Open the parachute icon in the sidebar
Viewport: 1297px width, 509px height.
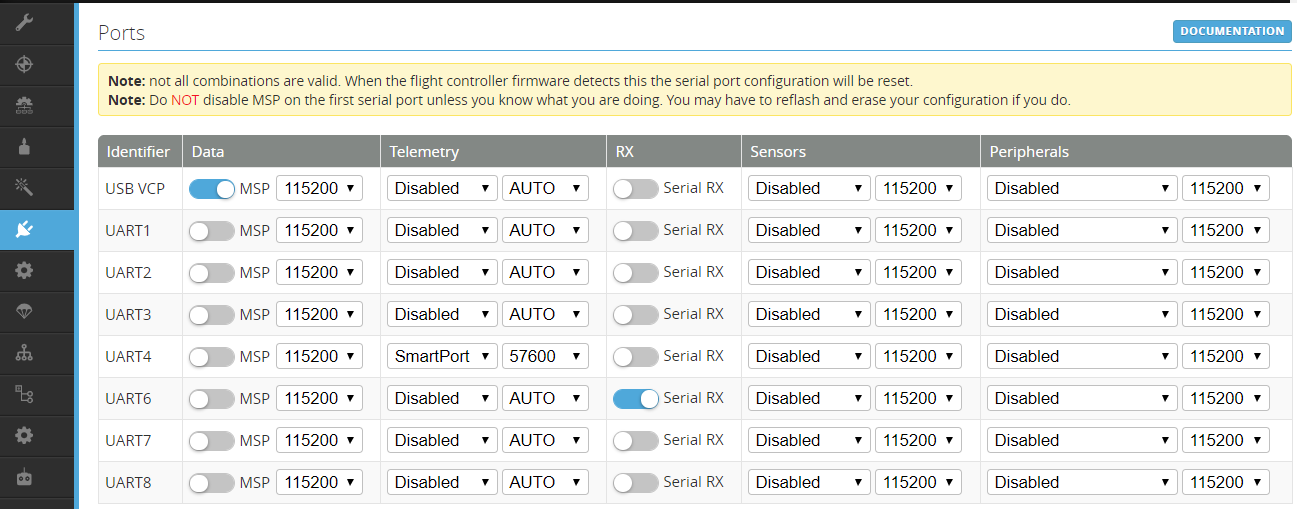click(x=25, y=311)
